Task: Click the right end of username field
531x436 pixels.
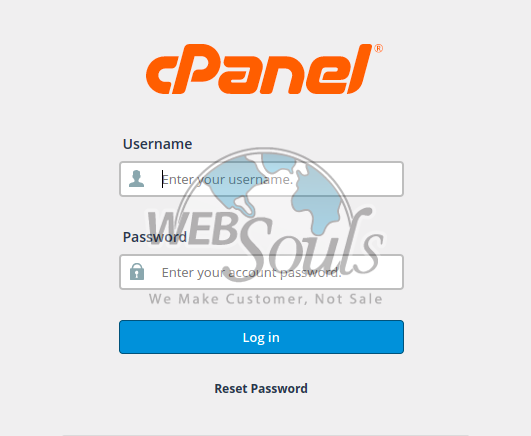Action: pos(389,179)
